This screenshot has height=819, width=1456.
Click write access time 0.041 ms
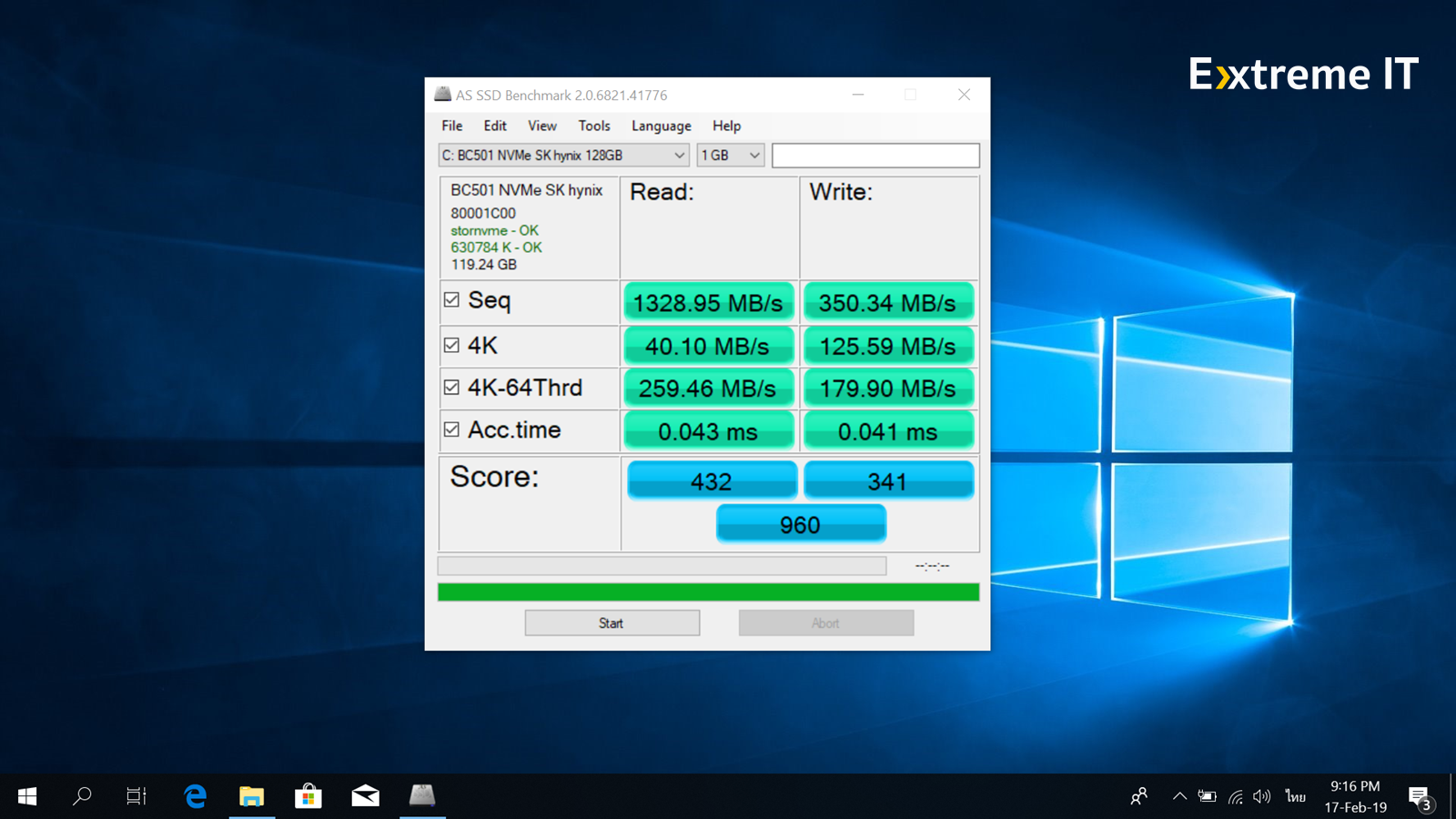click(x=888, y=430)
